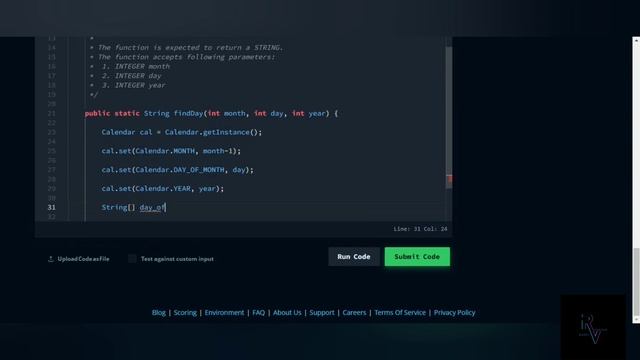Click the Calendar.DAY_OF_MONTH constant
Image resolution: width=640 pixels, height=360 pixels.
click(x=180, y=170)
